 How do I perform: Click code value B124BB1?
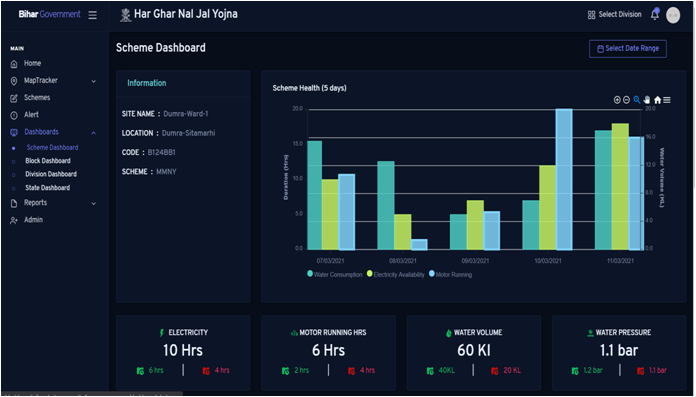[x=162, y=152]
